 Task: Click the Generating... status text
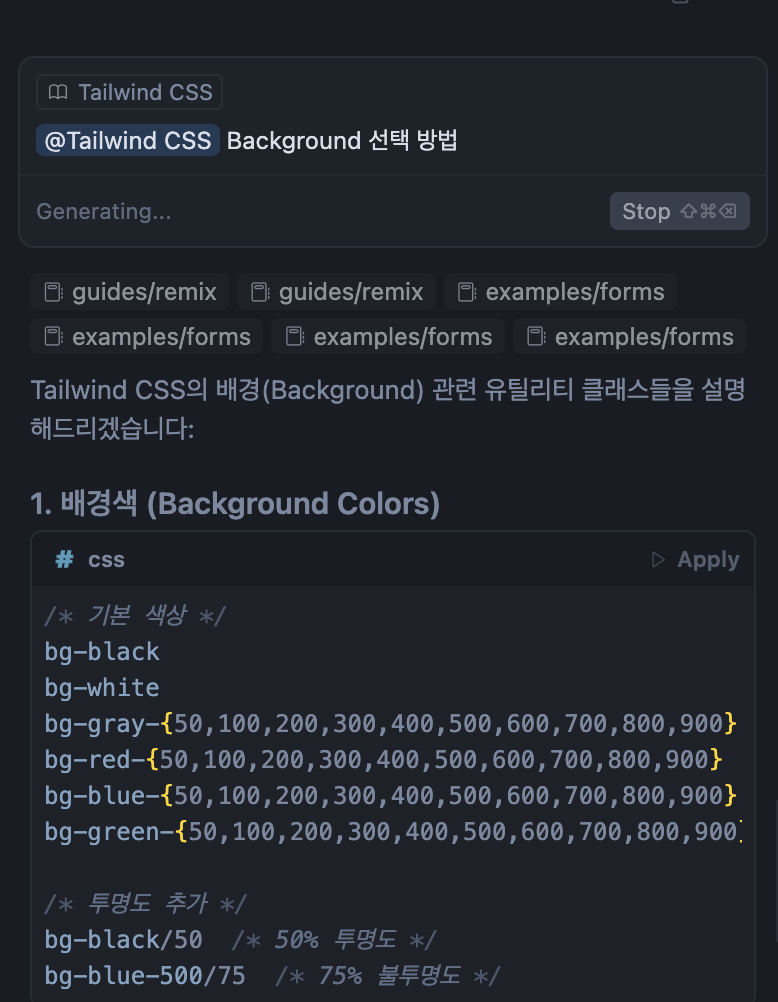coord(104,212)
